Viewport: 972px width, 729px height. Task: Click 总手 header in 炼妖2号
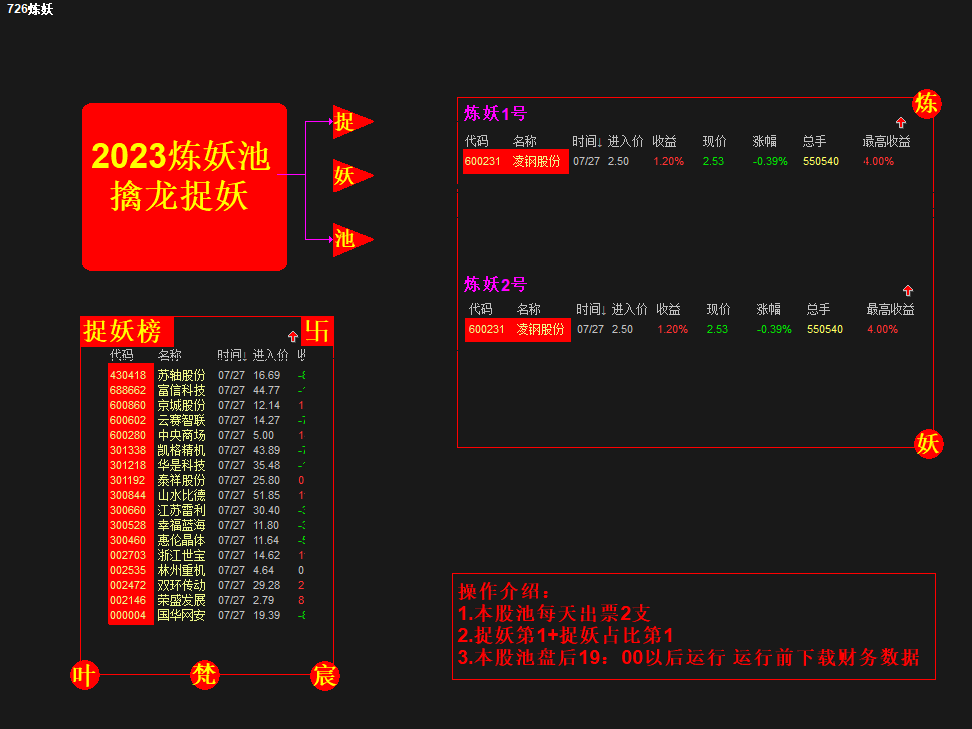click(818, 309)
